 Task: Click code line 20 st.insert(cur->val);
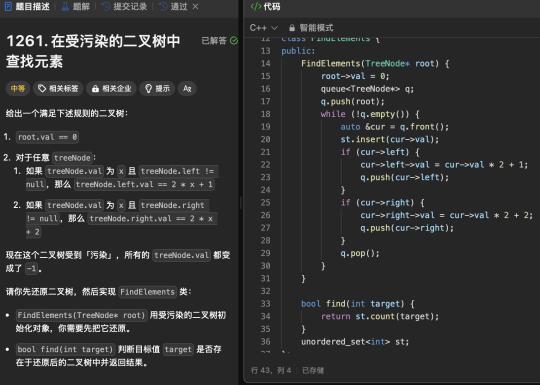click(x=390, y=139)
